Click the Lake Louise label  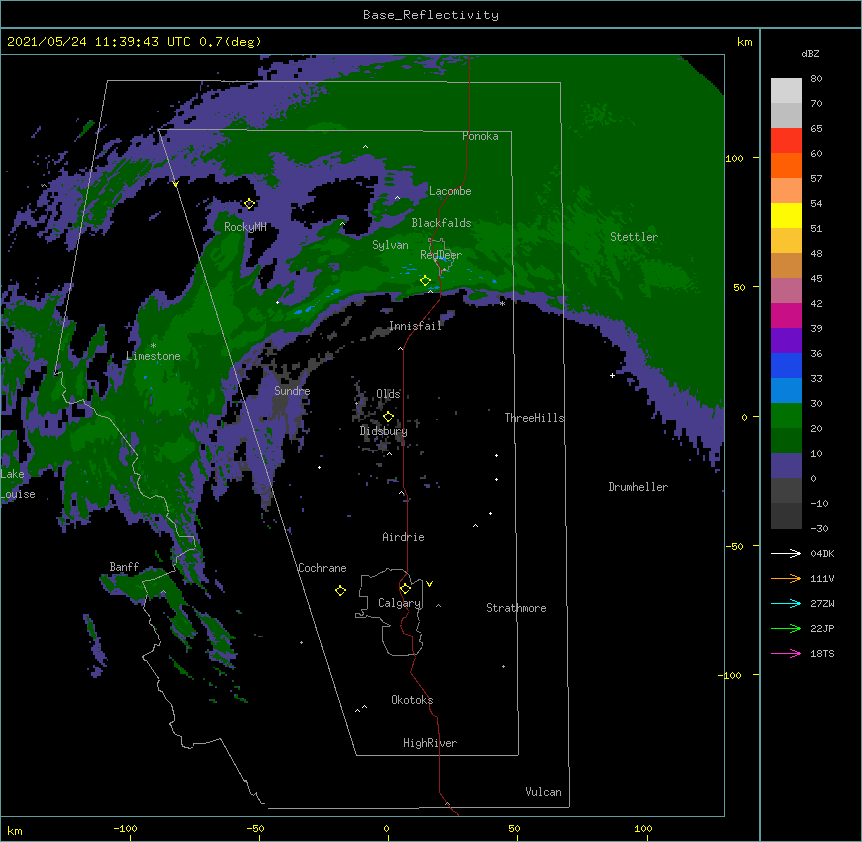coord(18,484)
